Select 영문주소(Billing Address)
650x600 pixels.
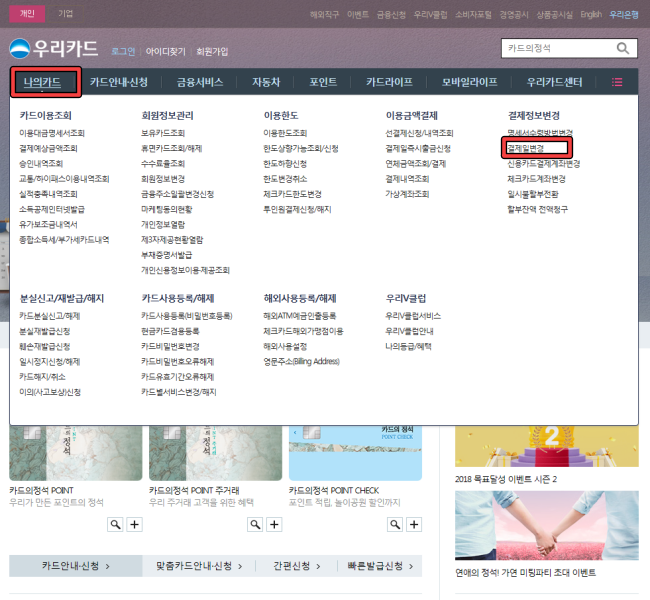coord(301,362)
